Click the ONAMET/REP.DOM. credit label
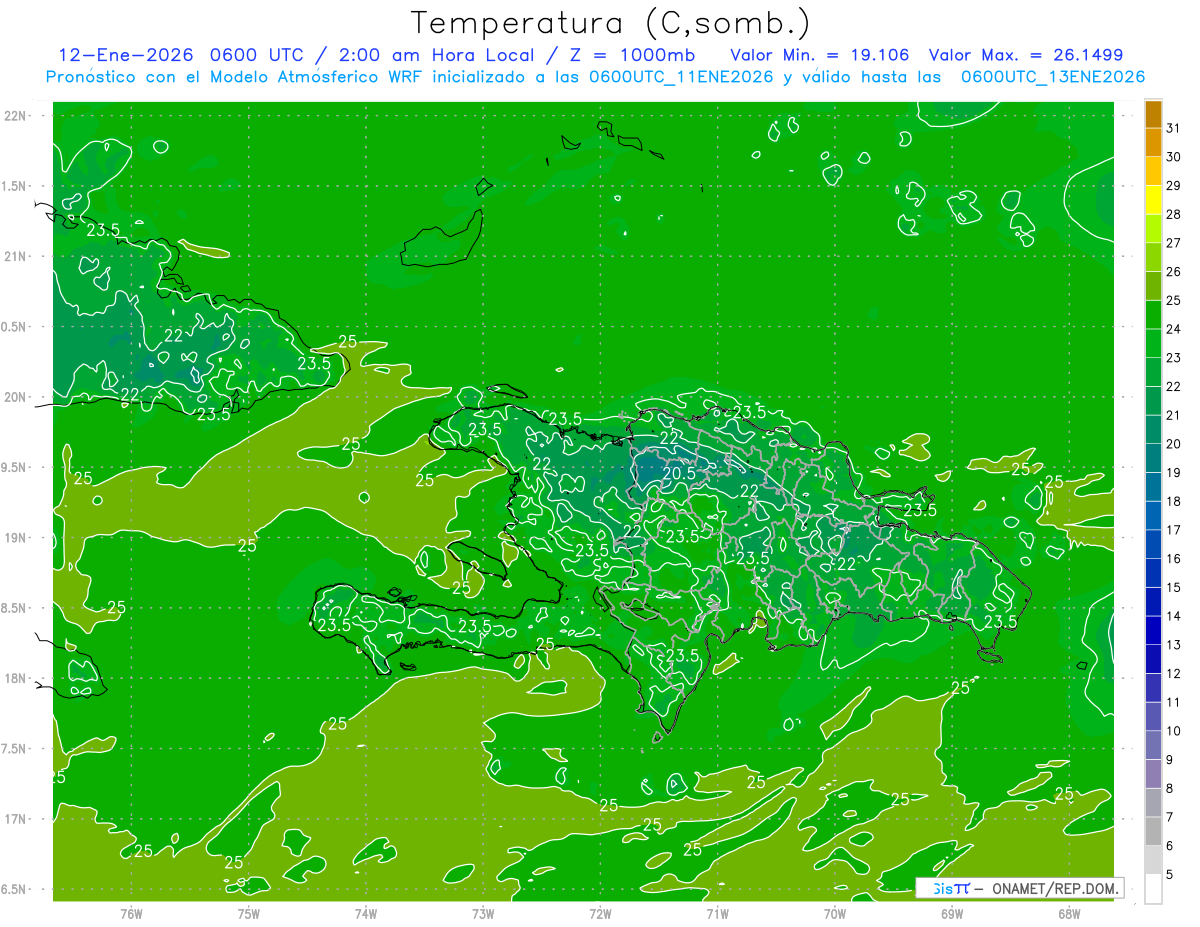The height and width of the screenshot is (927, 1200). pos(1055,888)
